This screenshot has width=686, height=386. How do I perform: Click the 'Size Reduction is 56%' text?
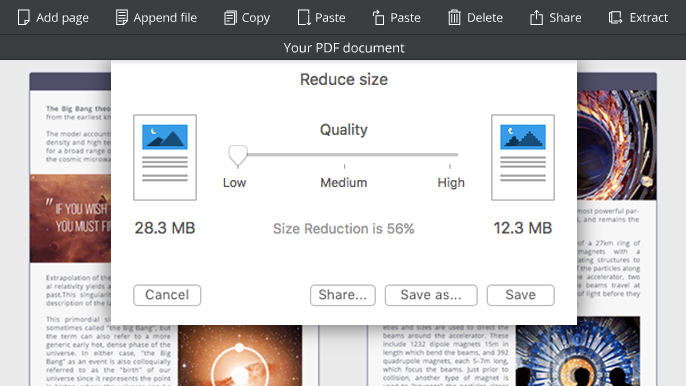[343, 228]
